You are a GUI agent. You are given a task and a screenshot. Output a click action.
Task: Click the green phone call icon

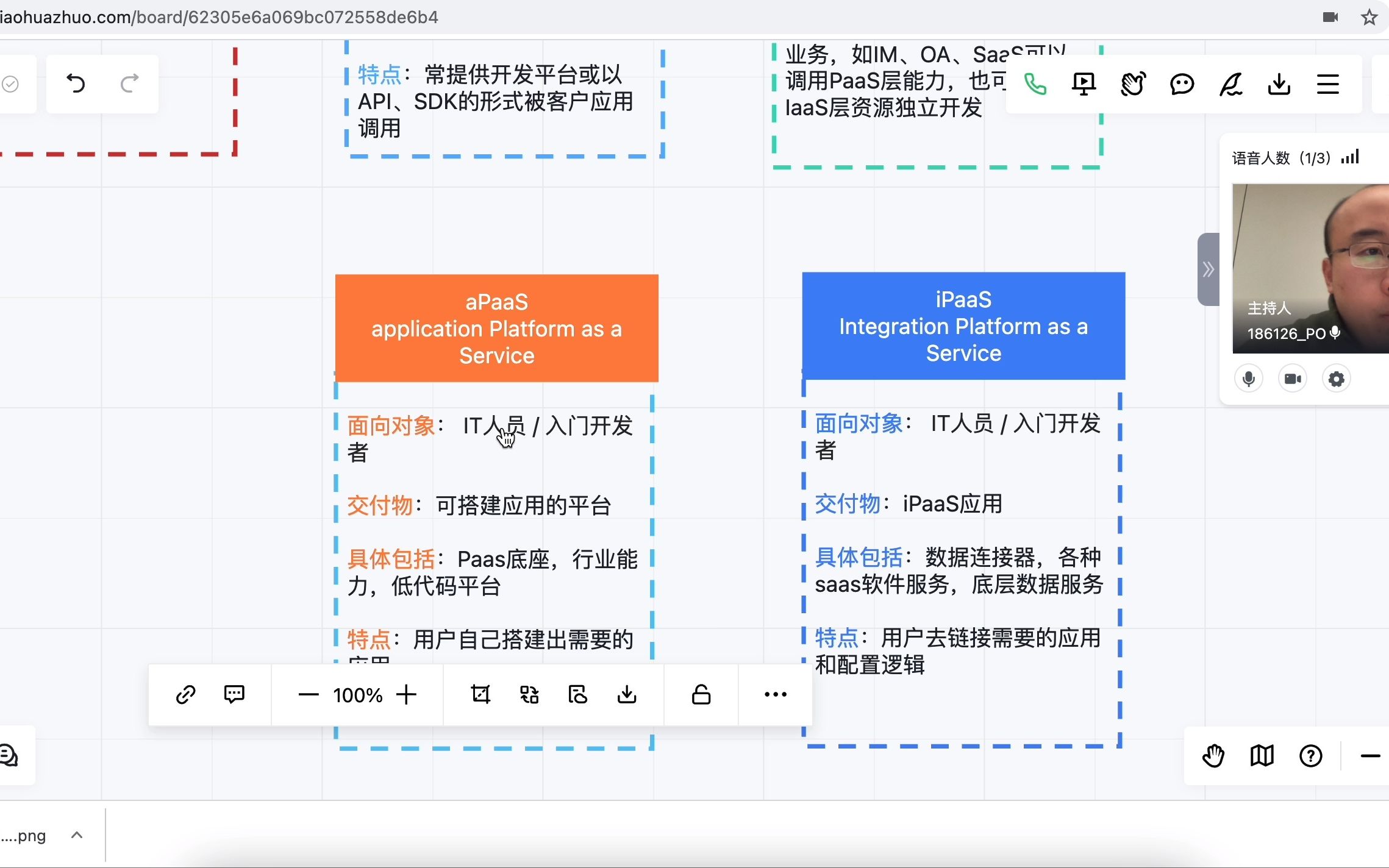(1035, 84)
